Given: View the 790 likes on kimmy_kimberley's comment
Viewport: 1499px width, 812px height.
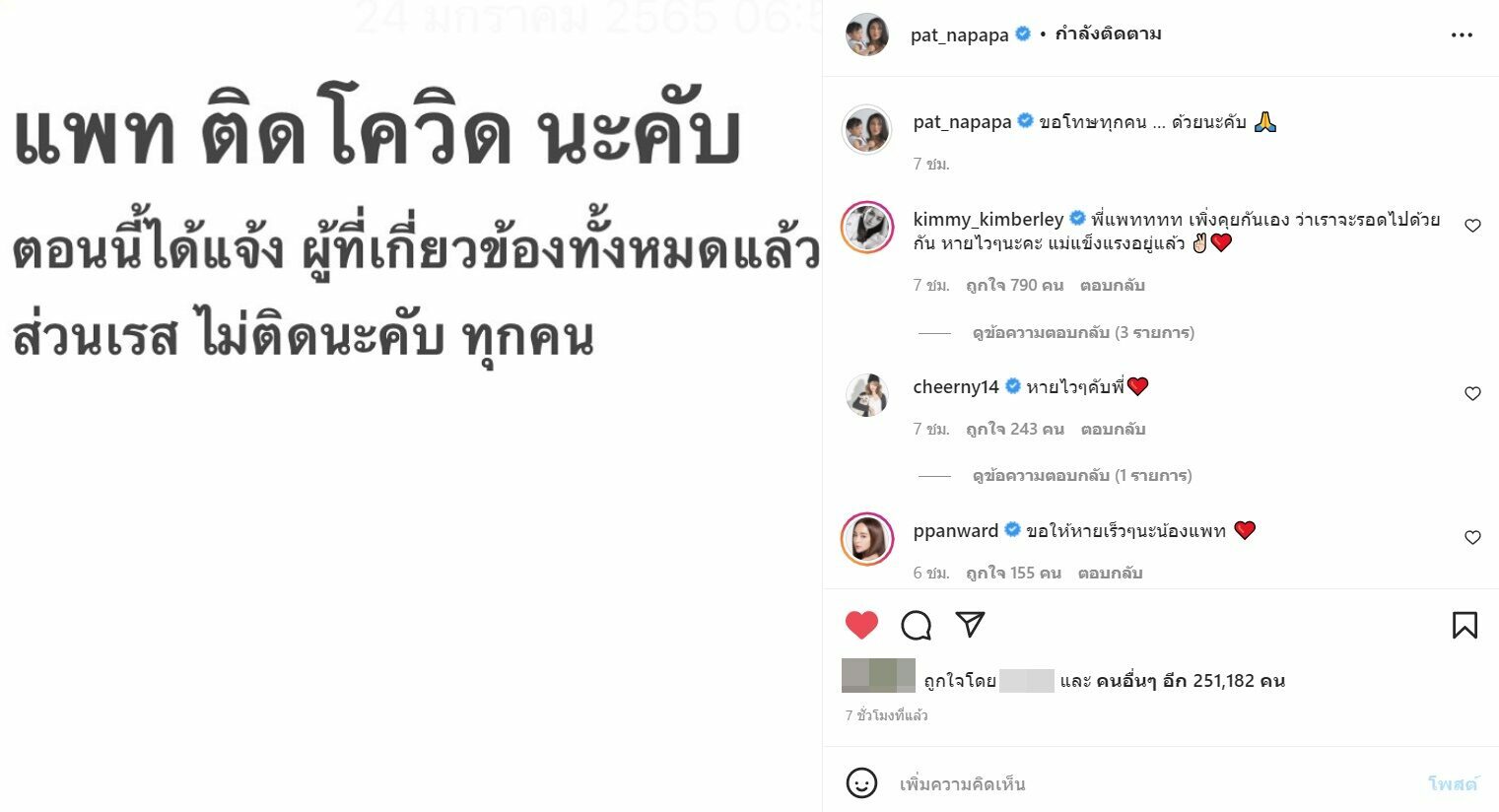Looking at the screenshot, I should (1014, 286).
